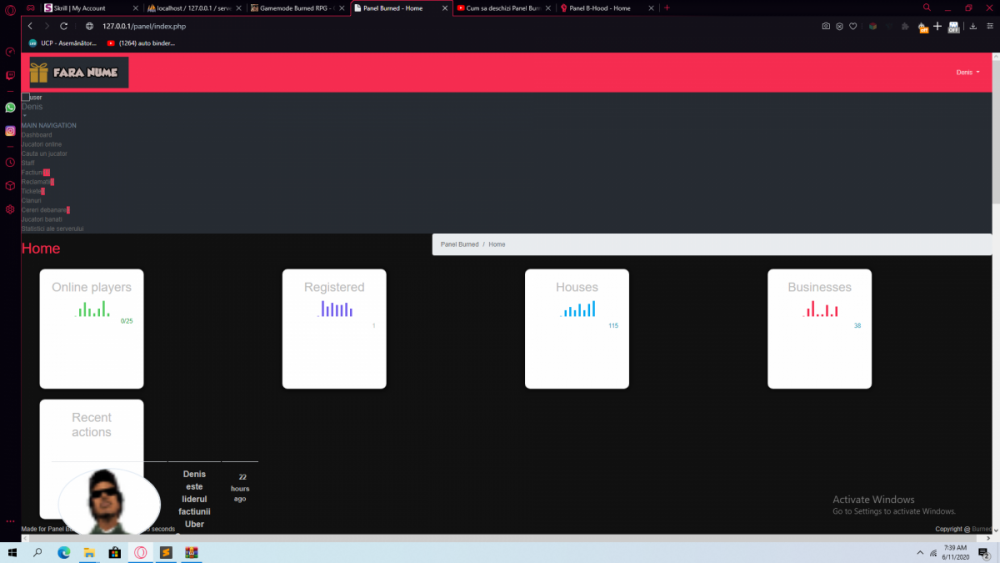Image resolution: width=1000 pixels, height=563 pixels.
Task: Click the FARA NUME logo
Action: tap(76, 72)
